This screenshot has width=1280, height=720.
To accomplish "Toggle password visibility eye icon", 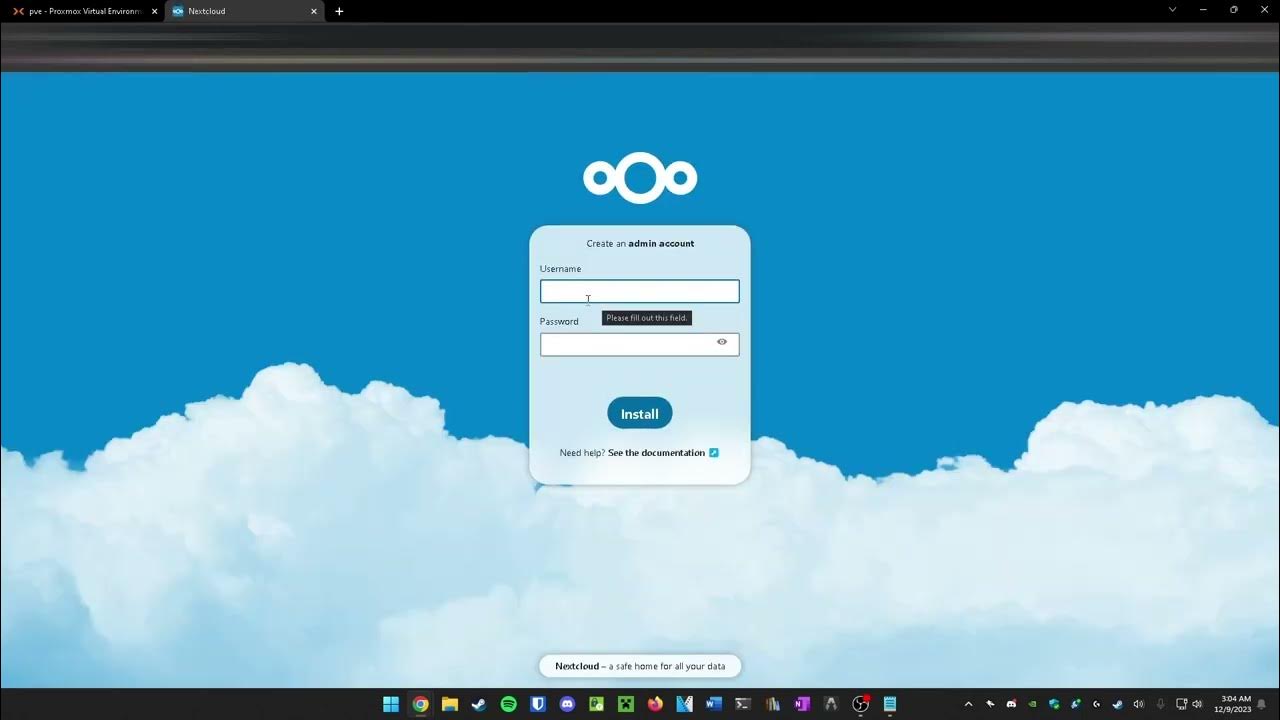I will pyautogui.click(x=722, y=342).
